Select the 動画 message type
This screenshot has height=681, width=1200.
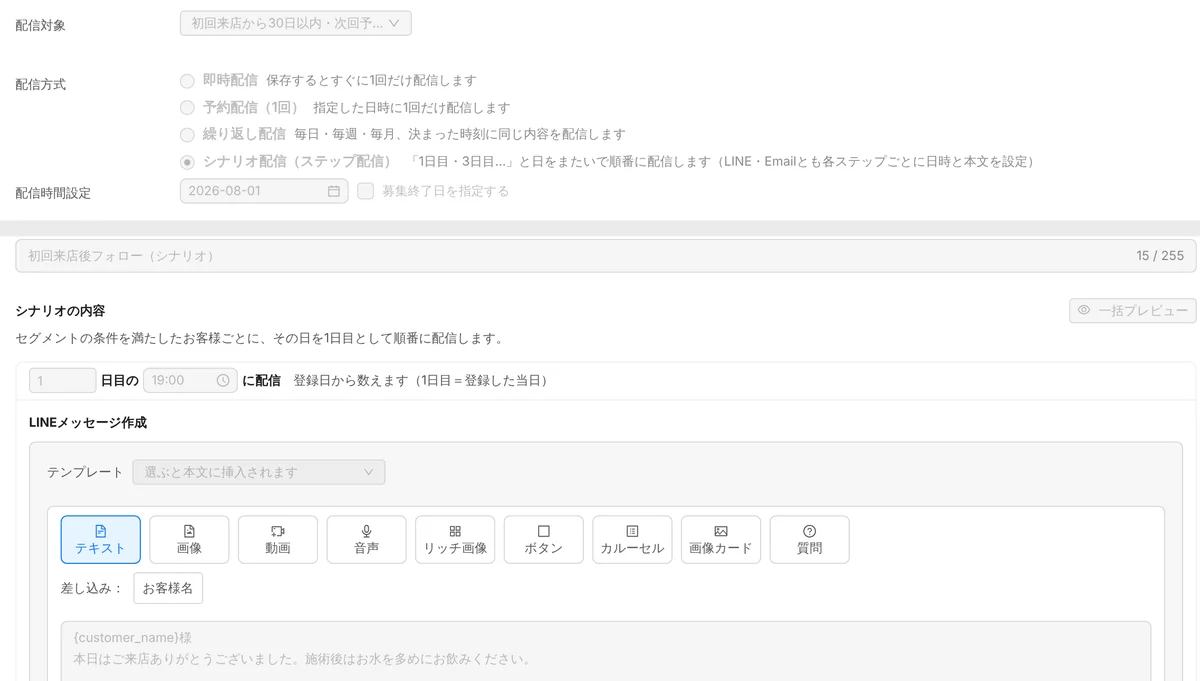click(x=278, y=540)
